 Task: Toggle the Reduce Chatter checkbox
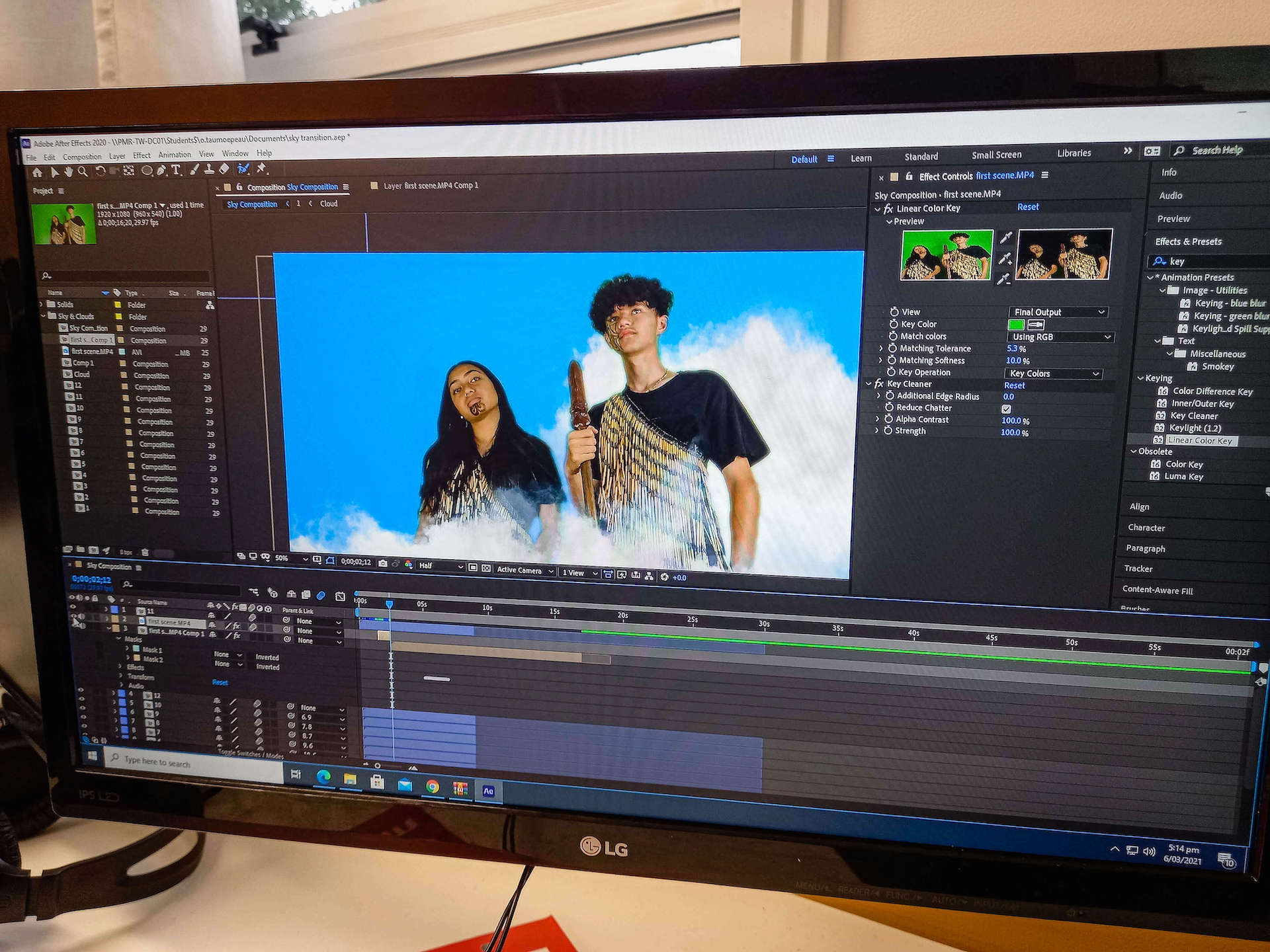click(x=1006, y=409)
